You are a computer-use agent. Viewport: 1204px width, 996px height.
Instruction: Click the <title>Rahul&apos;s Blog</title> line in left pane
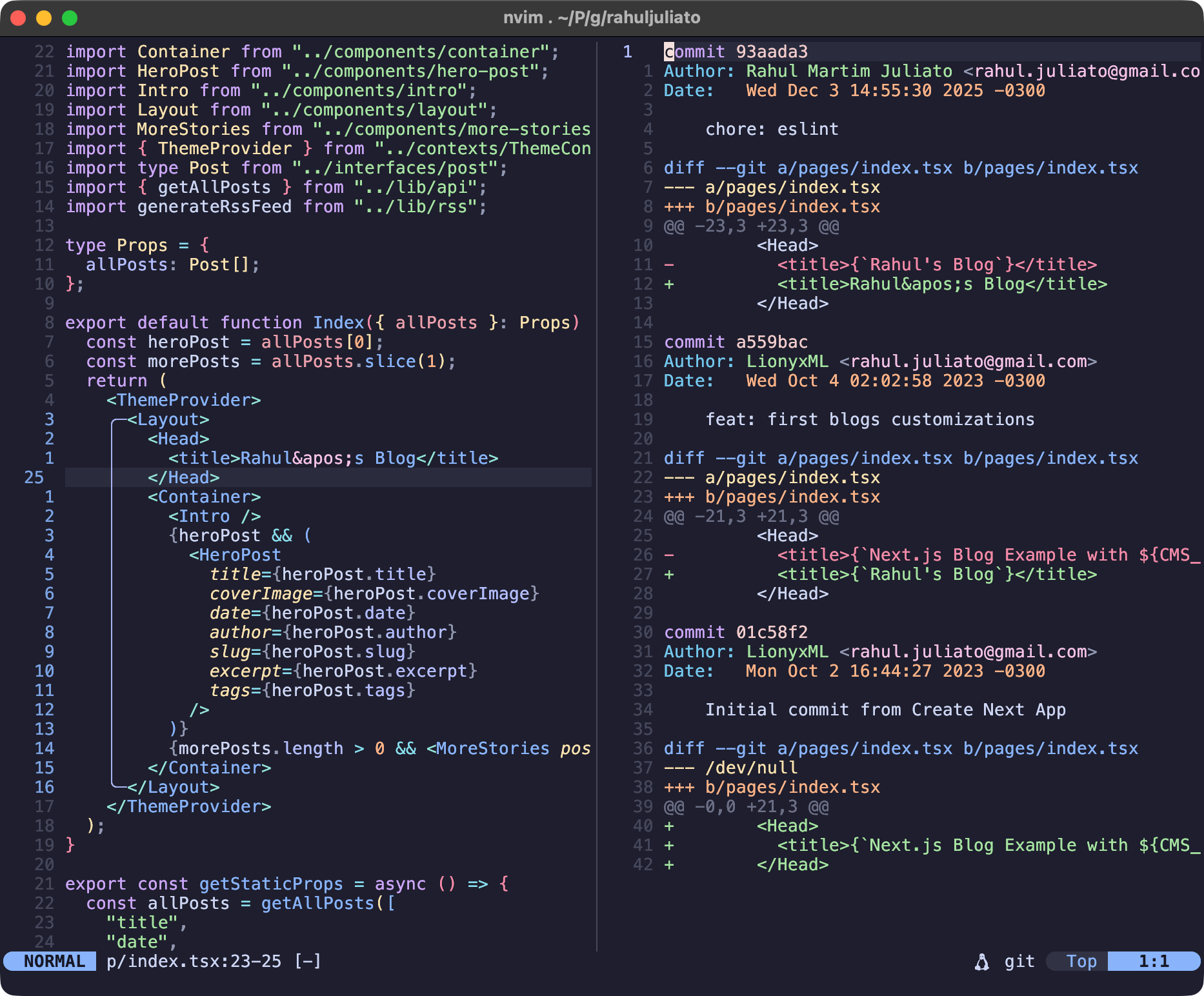(333, 458)
